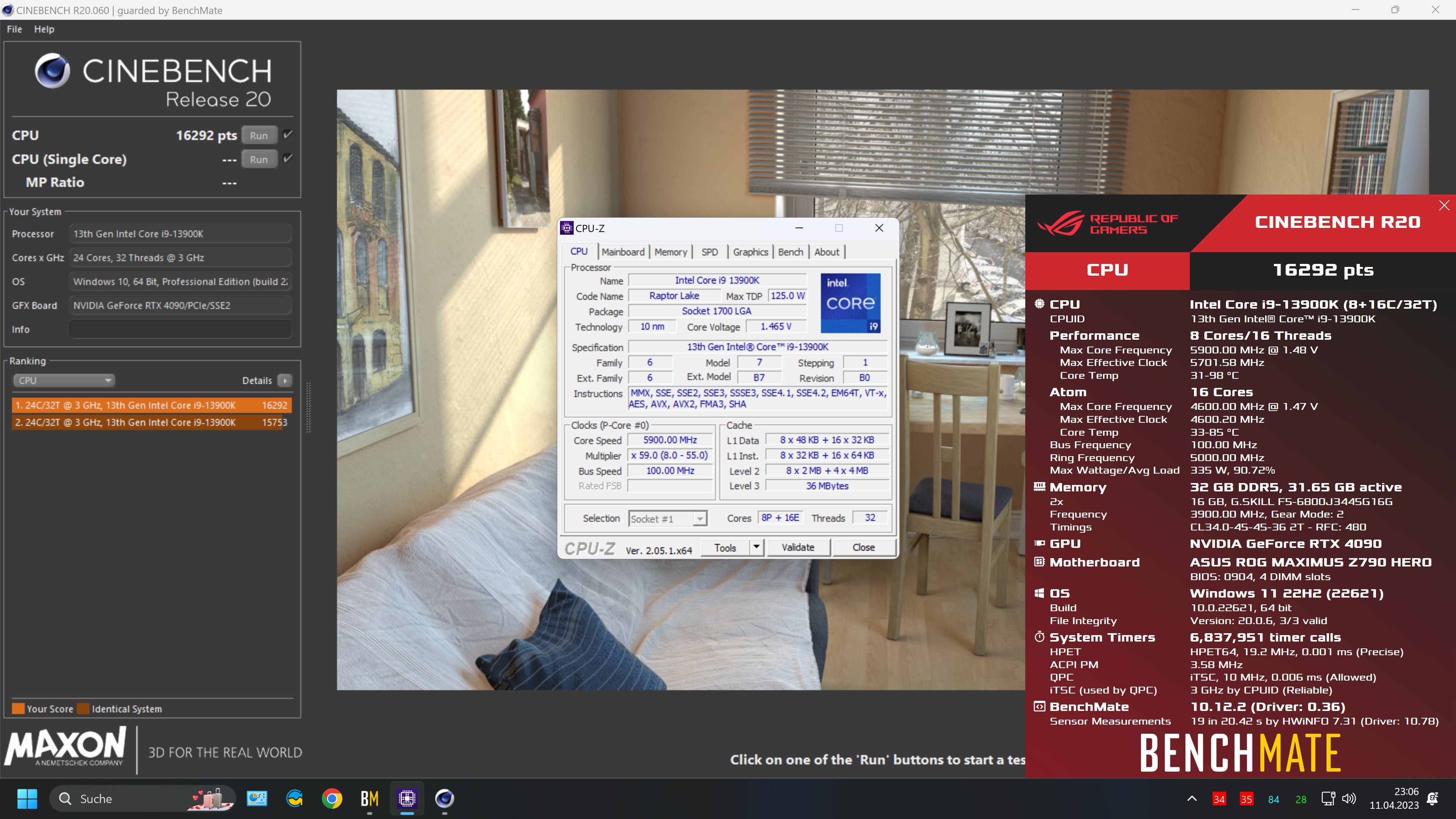The width and height of the screenshot is (1456, 819).
Task: Switch to the About tab in CPU-Z
Action: pos(826,252)
